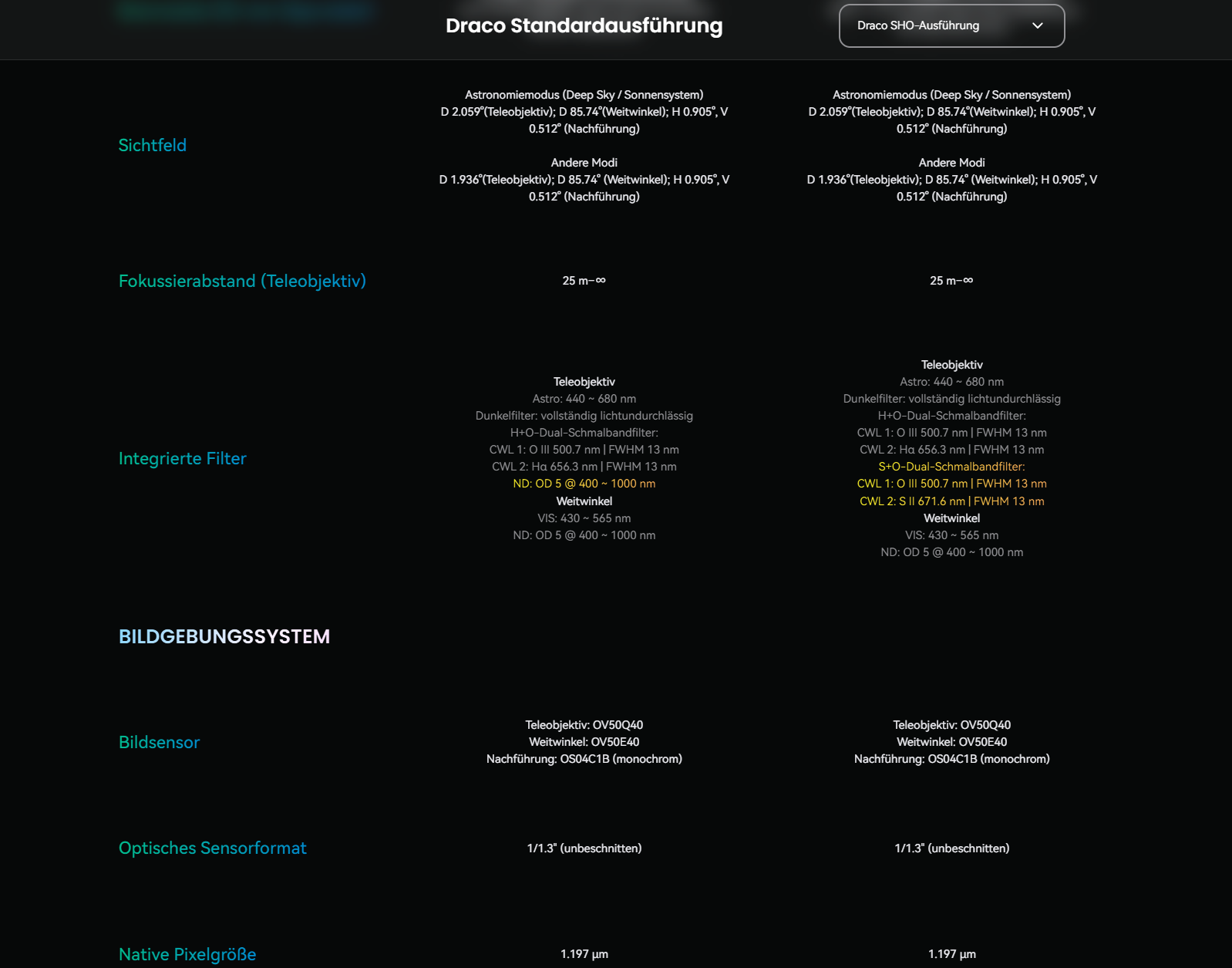
Task: Click H+O-Dual-Schmalbandfilter in the Standardausführung column
Action: coord(584,433)
